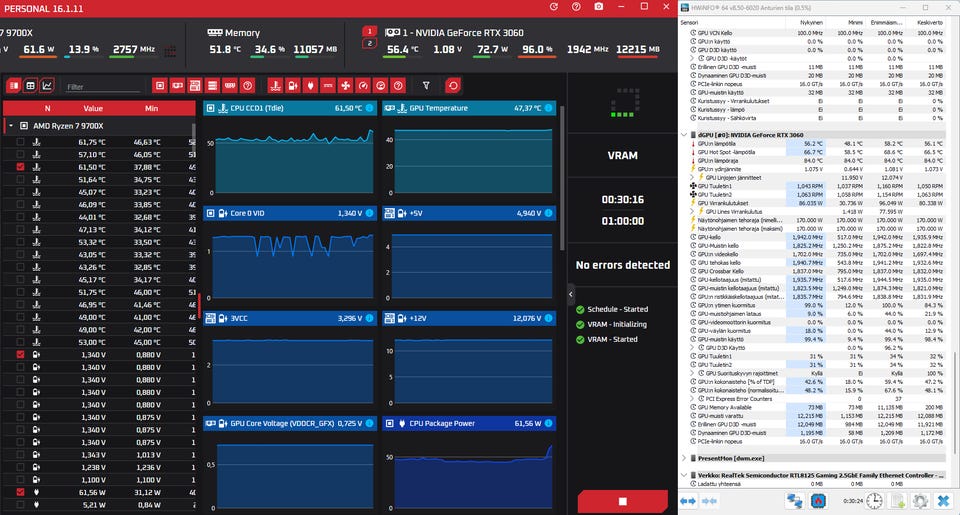960x515 pixels.
Task: Click HWiNFO logging sheet with plus icon
Action: tap(898, 501)
